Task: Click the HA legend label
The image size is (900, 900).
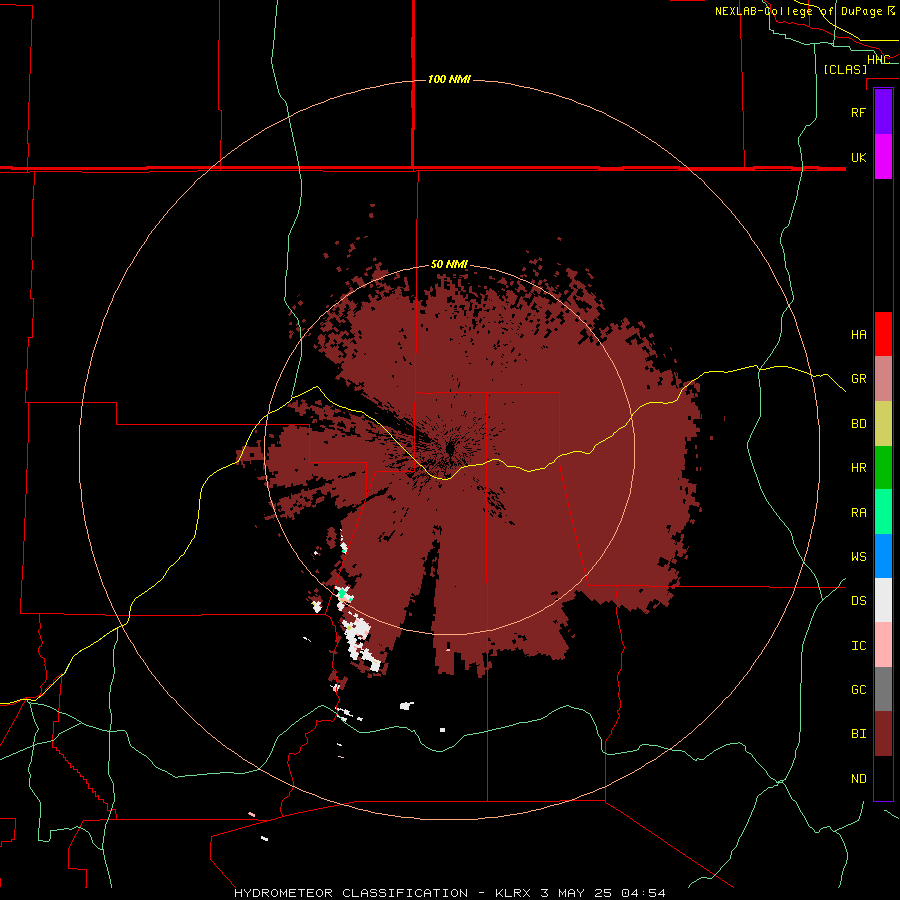Action: click(x=858, y=335)
